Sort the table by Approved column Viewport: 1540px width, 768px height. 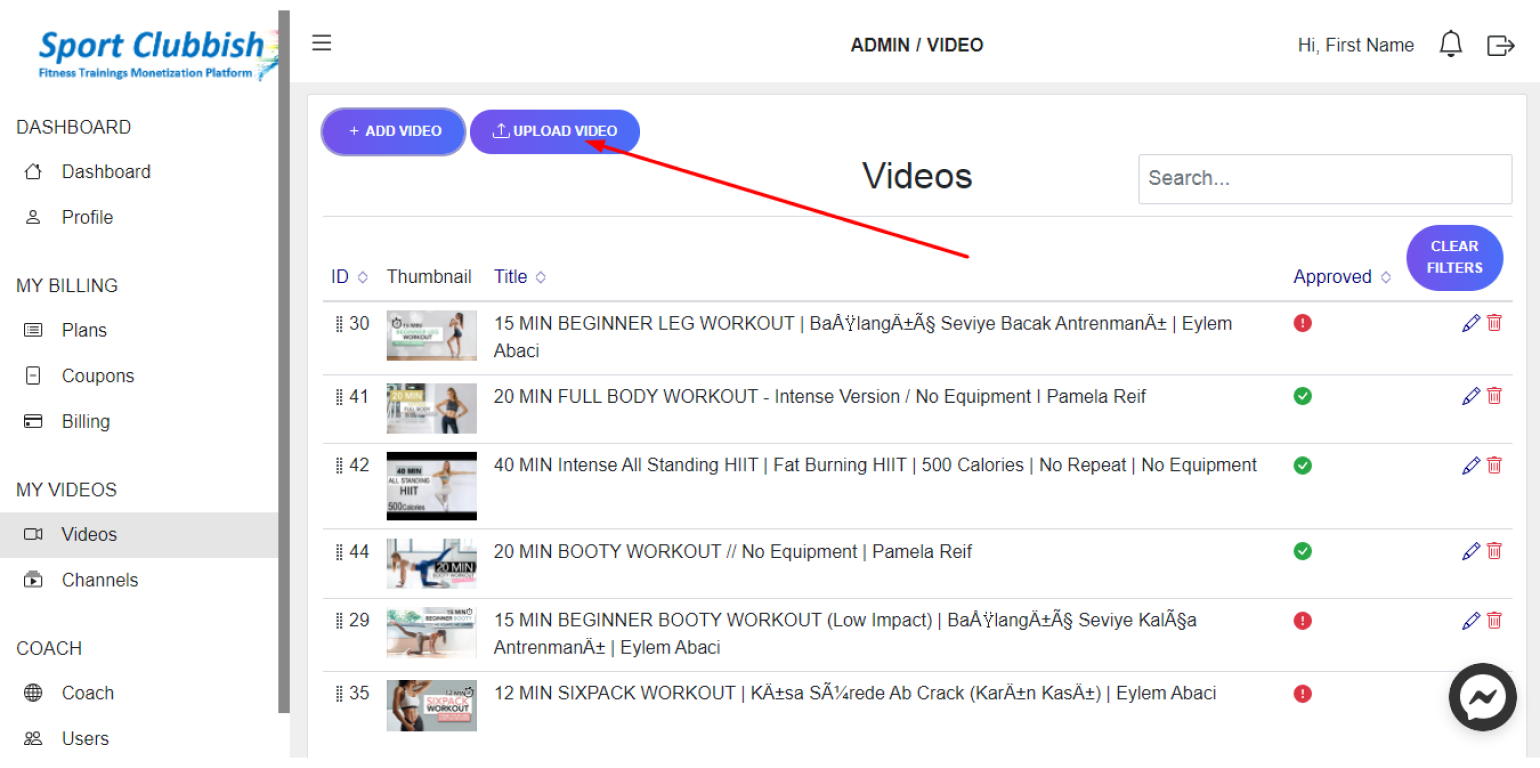pyautogui.click(x=1342, y=277)
